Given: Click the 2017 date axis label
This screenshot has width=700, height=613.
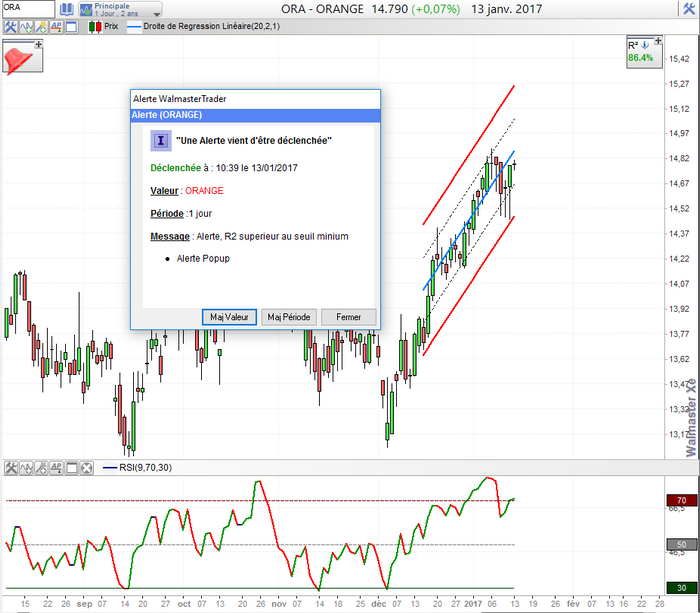Looking at the screenshot, I should 473,604.
